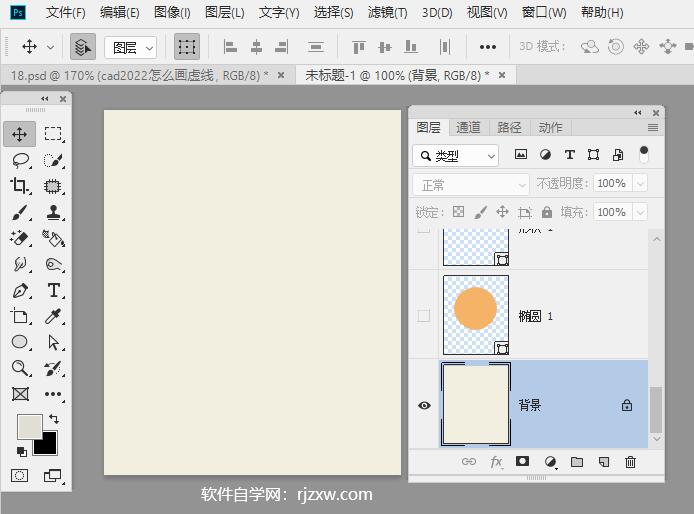The image size is (694, 514).
Task: Reset default foreground and background colors
Action: pyautogui.click(x=21, y=452)
